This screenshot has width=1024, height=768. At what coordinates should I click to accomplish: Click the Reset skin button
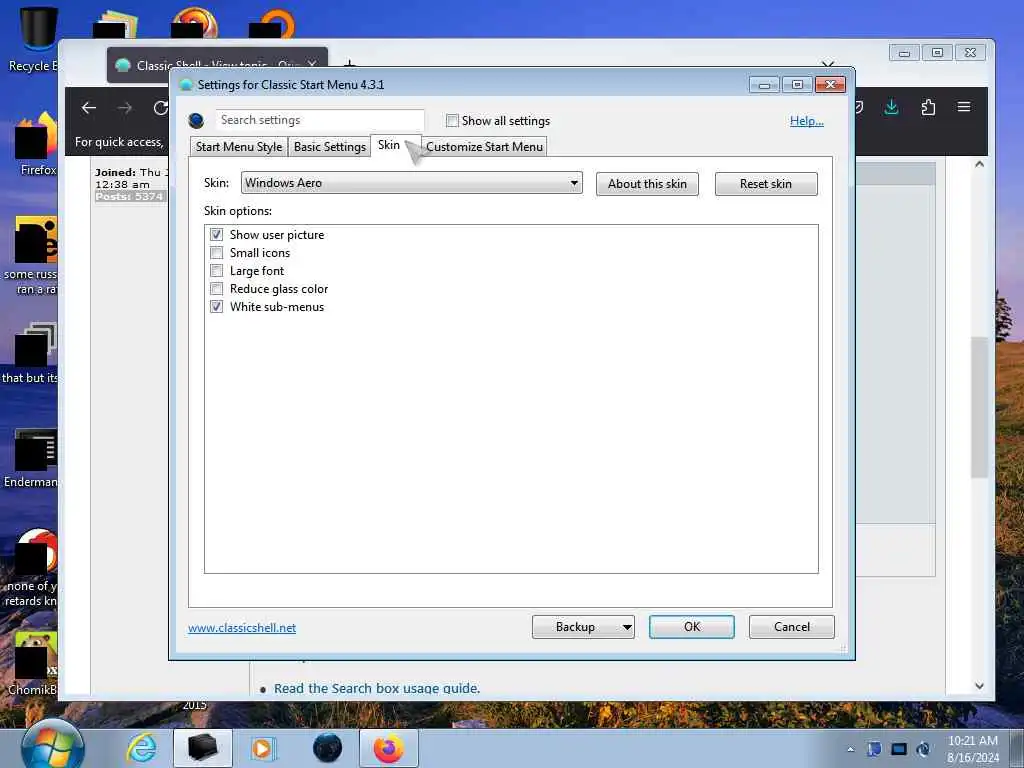(766, 184)
